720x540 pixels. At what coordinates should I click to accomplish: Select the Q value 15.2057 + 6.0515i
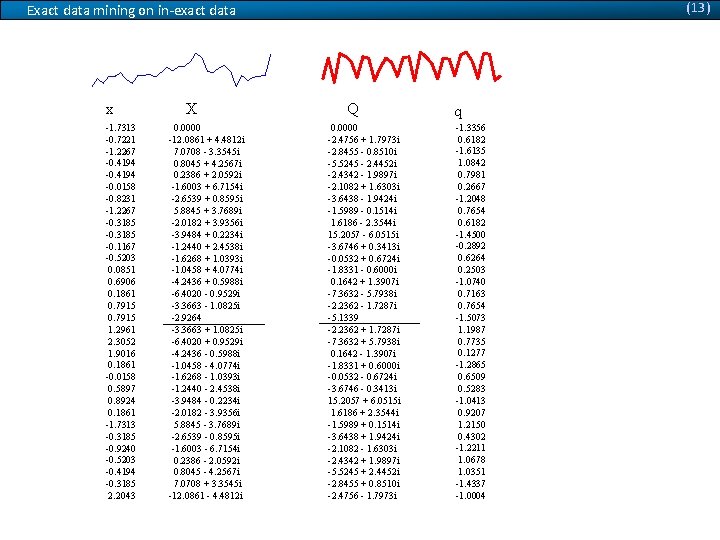coord(364,400)
